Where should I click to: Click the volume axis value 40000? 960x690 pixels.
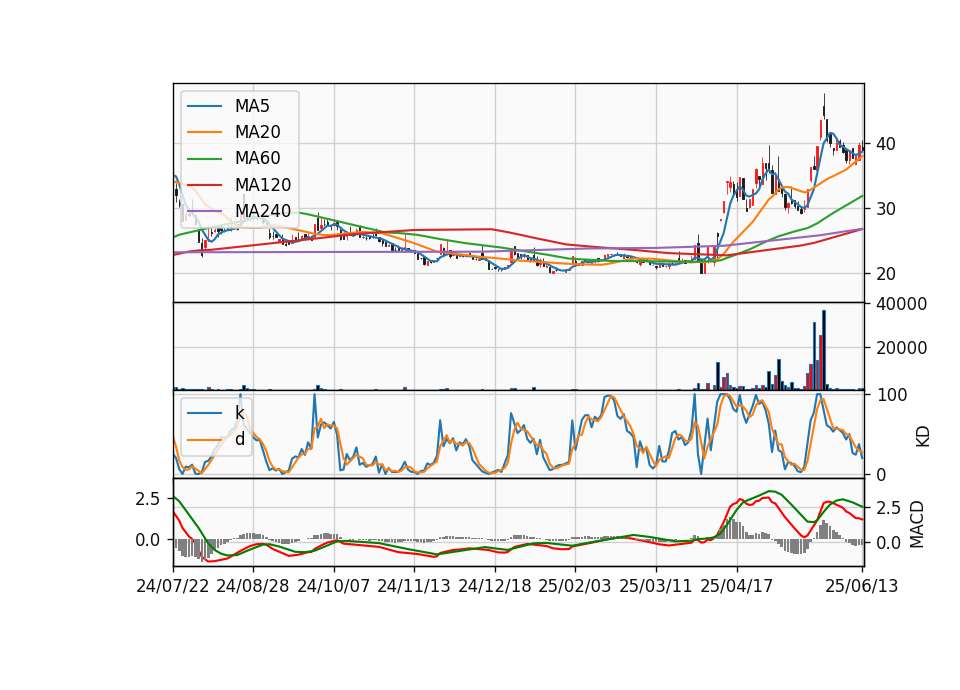coord(902,304)
